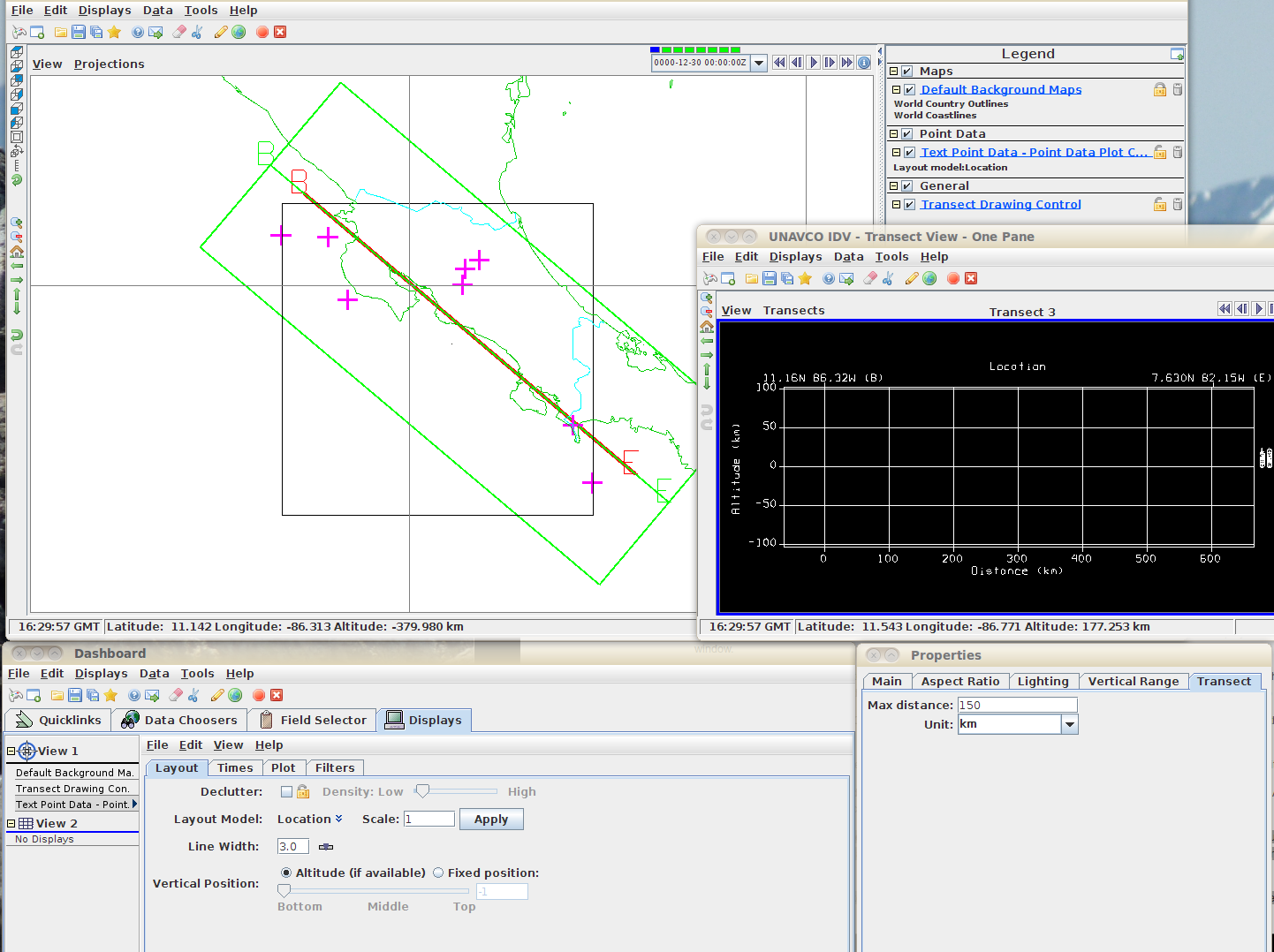This screenshot has width=1274, height=952.
Task: Click the animation information icon by time controls
Action: pos(864,63)
